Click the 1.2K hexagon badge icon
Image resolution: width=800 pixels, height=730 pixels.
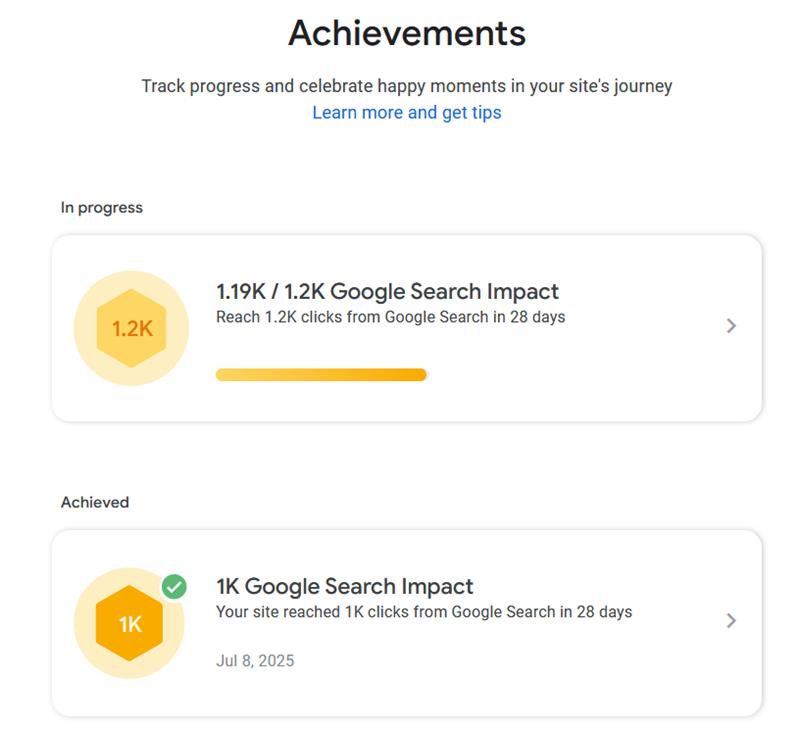[131, 328]
